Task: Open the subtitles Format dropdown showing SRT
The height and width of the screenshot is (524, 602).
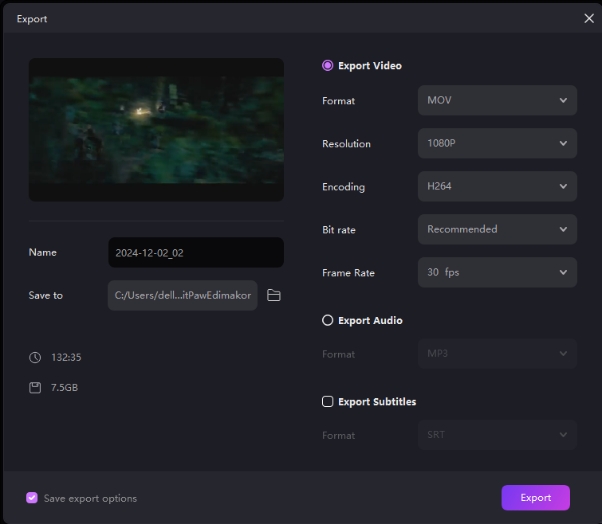Action: coord(497,435)
